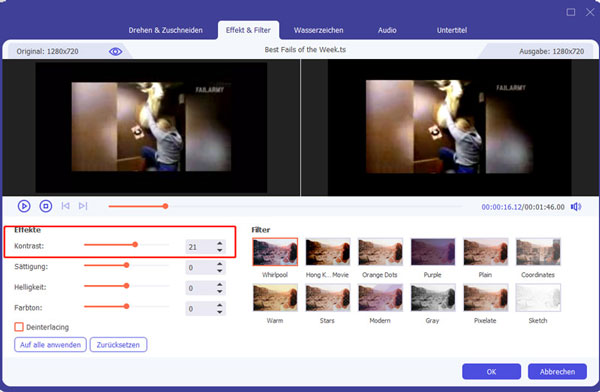Choose the Orange Dots filter

coord(380,252)
